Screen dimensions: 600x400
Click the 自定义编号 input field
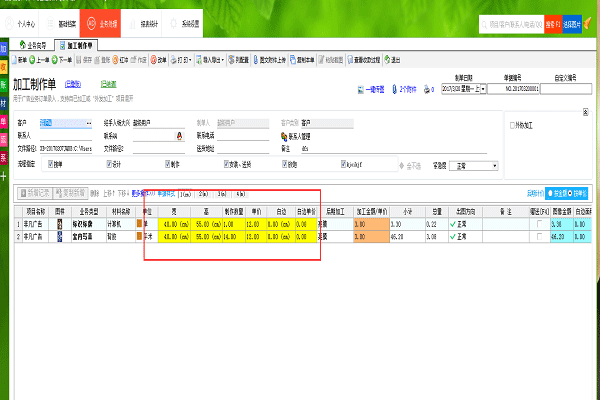(566, 89)
